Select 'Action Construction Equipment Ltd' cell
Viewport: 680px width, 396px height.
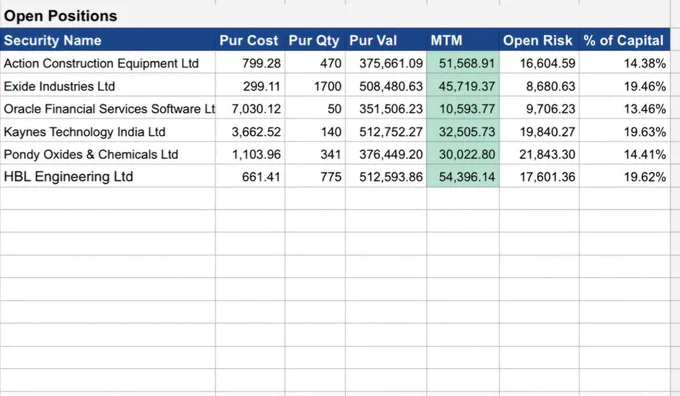(x=108, y=63)
